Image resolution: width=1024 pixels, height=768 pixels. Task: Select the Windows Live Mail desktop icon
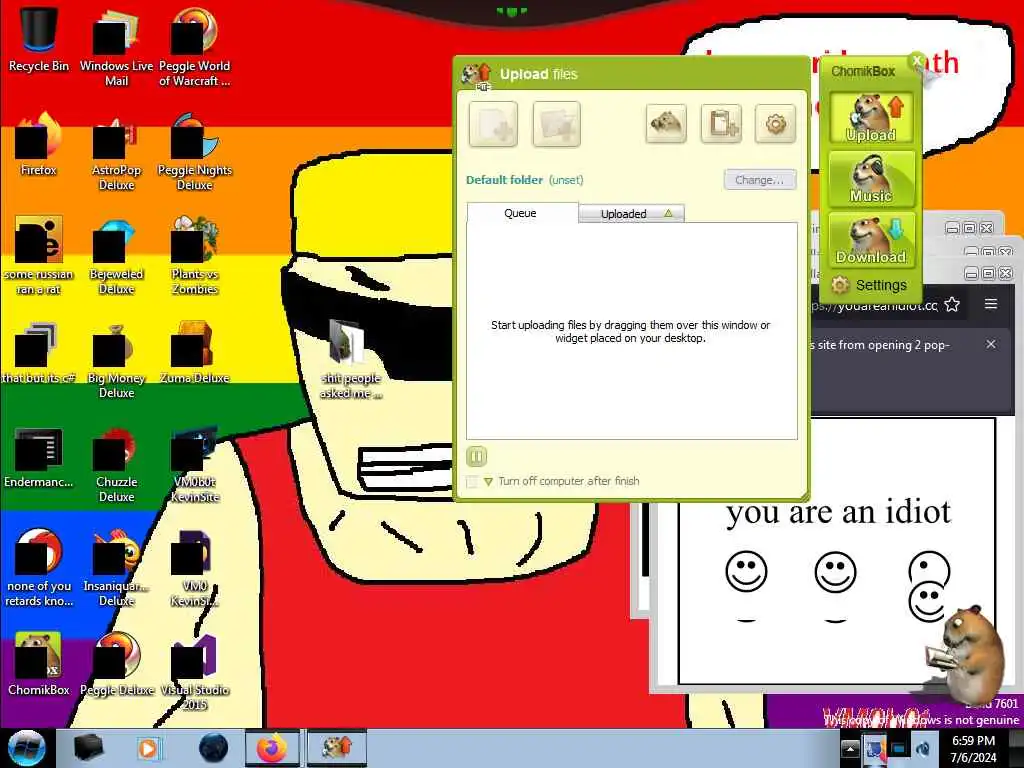pyautogui.click(x=116, y=47)
